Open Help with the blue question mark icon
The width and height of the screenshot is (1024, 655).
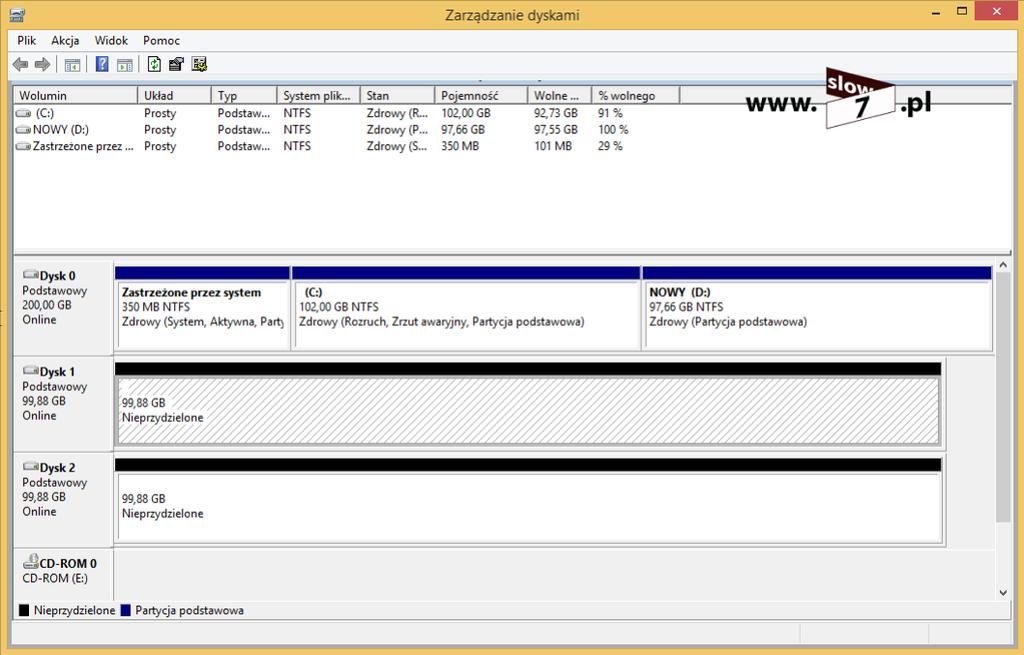point(103,64)
